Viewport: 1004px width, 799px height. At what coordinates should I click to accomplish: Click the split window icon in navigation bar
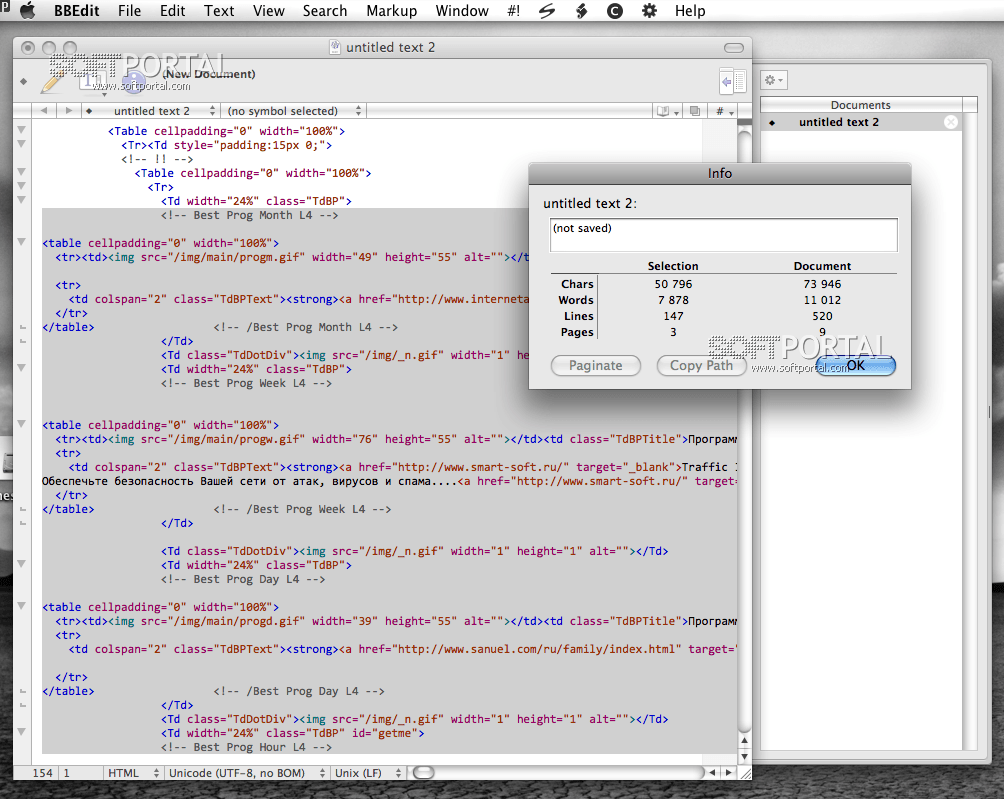(x=695, y=111)
